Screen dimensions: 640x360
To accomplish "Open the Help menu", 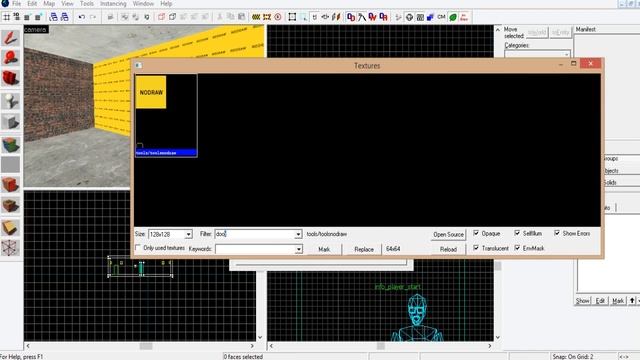I will (x=166, y=4).
